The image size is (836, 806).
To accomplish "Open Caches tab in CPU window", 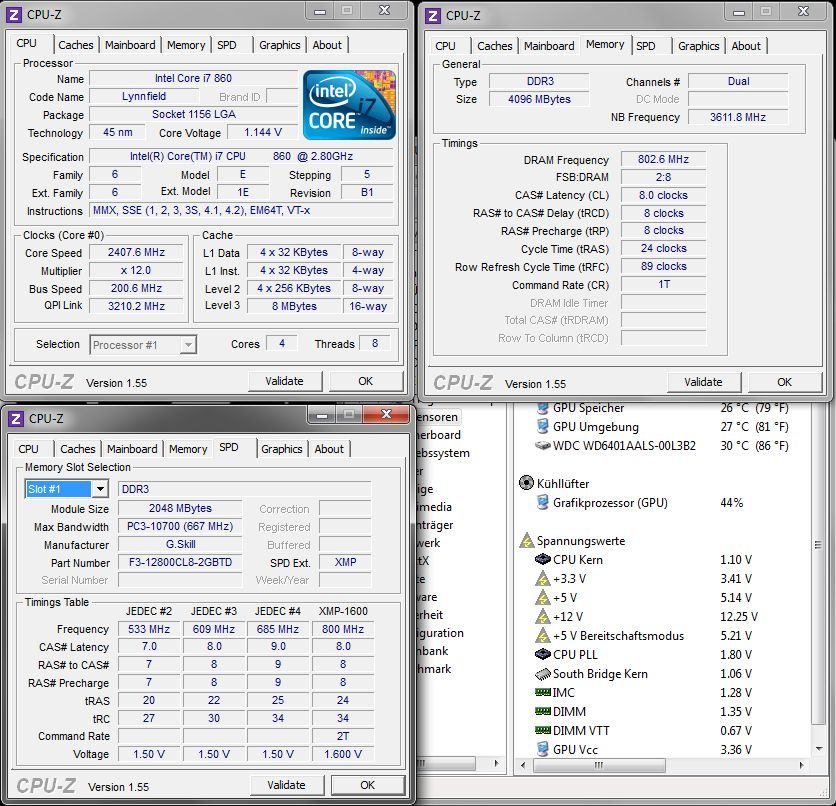I will coord(76,45).
